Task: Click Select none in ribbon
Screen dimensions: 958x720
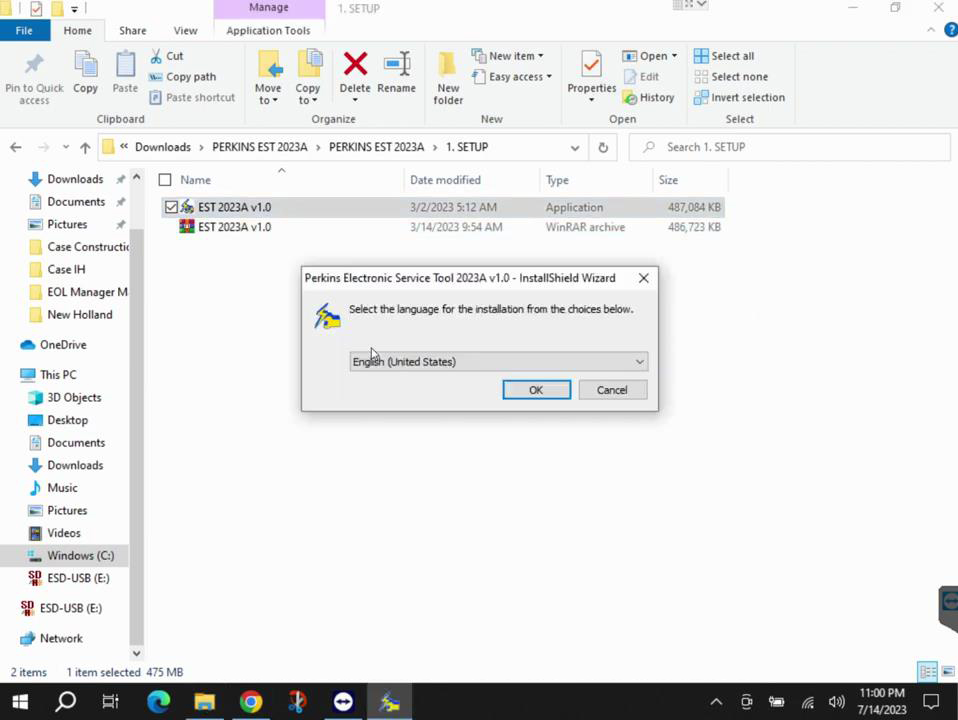Action: click(731, 77)
